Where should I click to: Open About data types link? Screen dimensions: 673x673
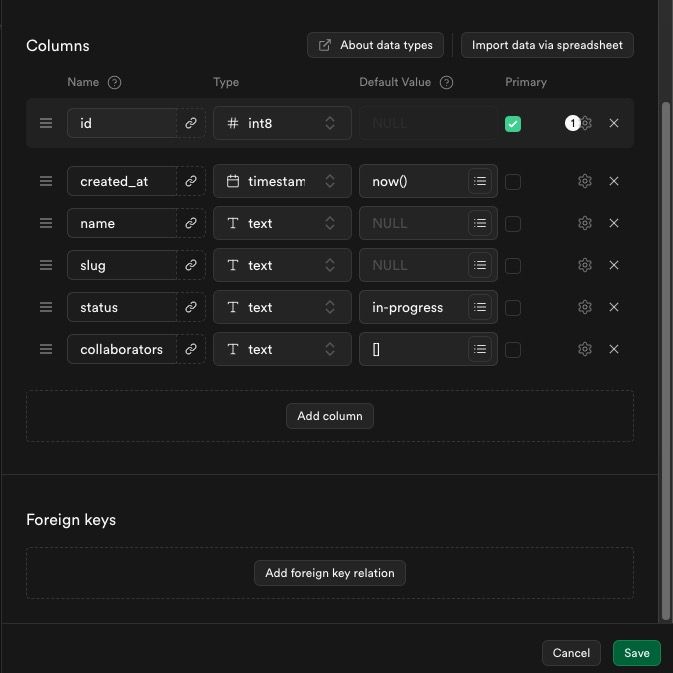pos(375,45)
